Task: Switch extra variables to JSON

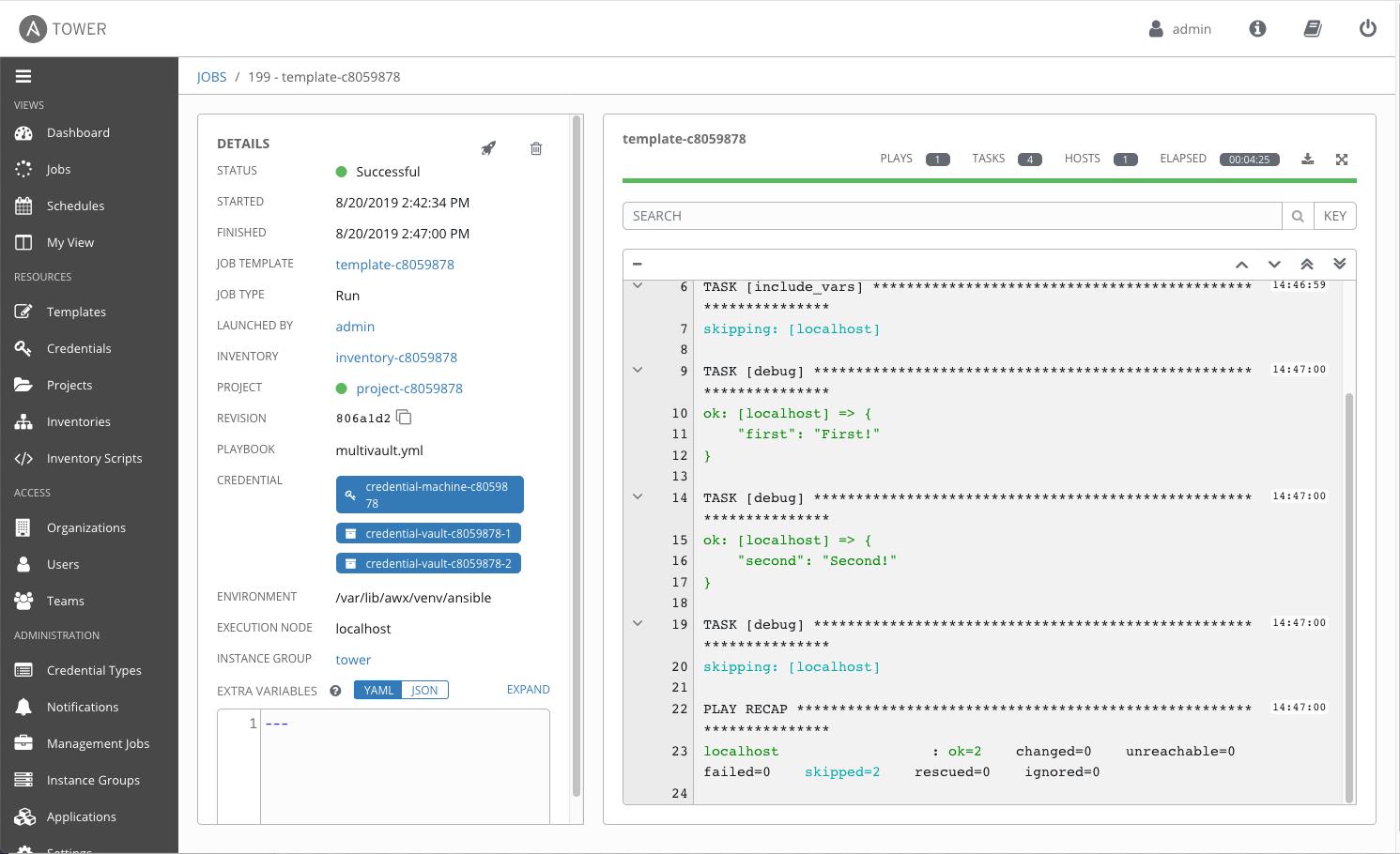Action: pyautogui.click(x=424, y=690)
